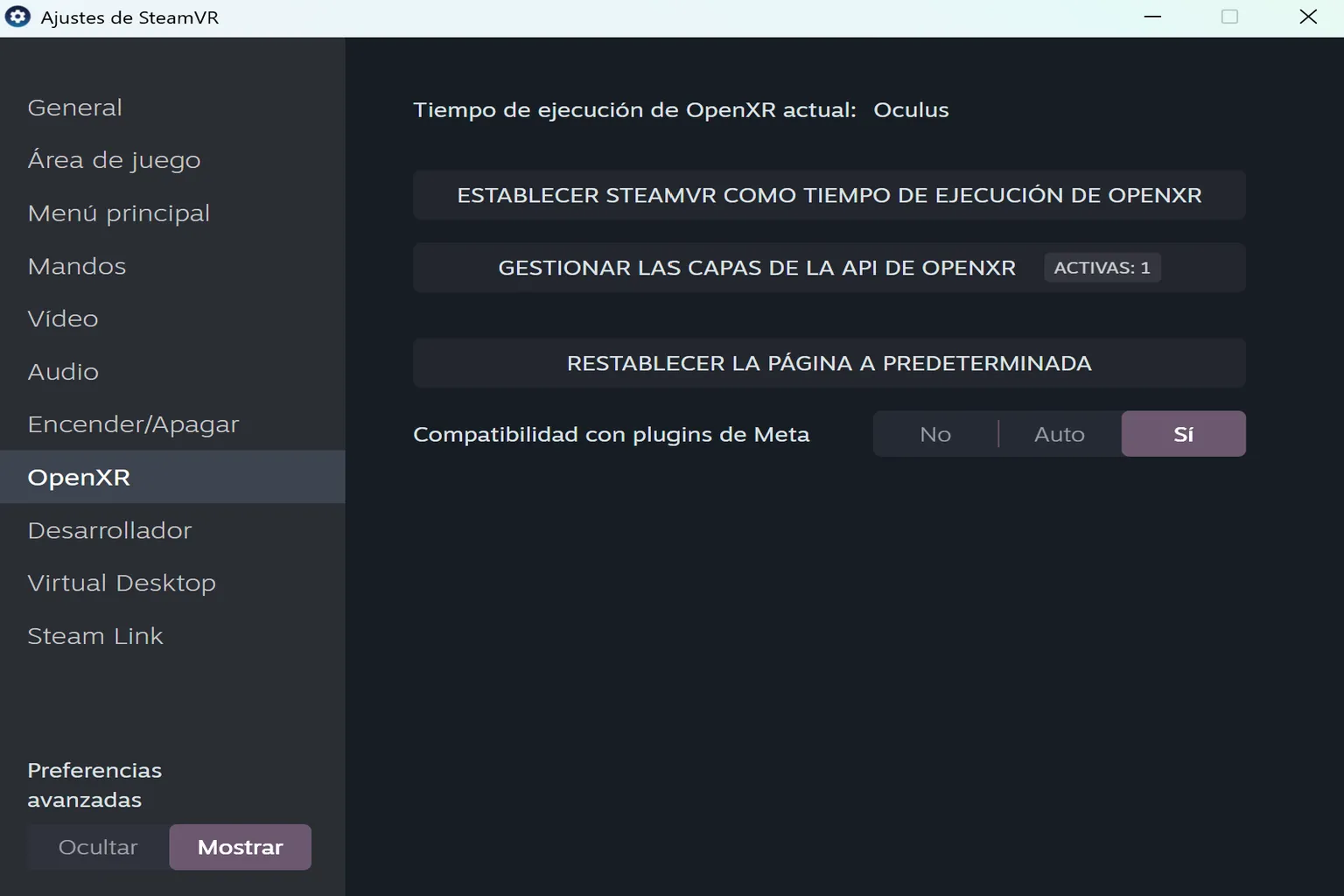Click the Preferencias avanzadas label

[94, 785]
